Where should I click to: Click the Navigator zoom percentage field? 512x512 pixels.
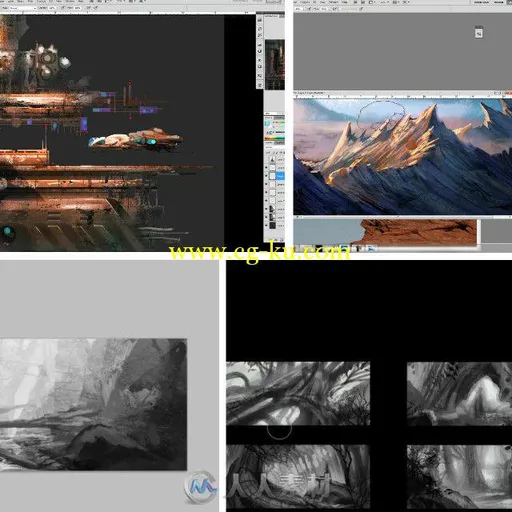[x=269, y=113]
